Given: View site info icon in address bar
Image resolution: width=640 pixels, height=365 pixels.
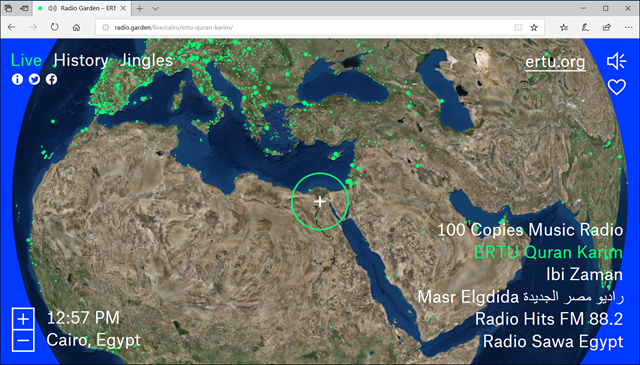Looking at the screenshot, I should (x=105, y=27).
